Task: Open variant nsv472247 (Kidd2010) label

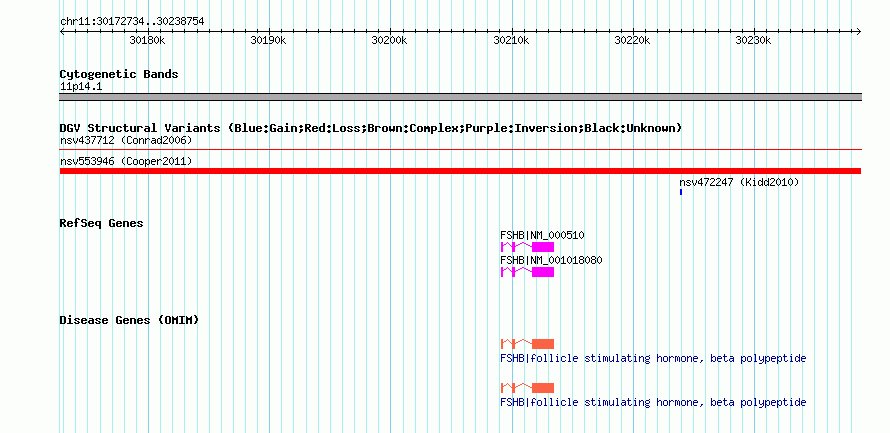Action: [x=739, y=182]
